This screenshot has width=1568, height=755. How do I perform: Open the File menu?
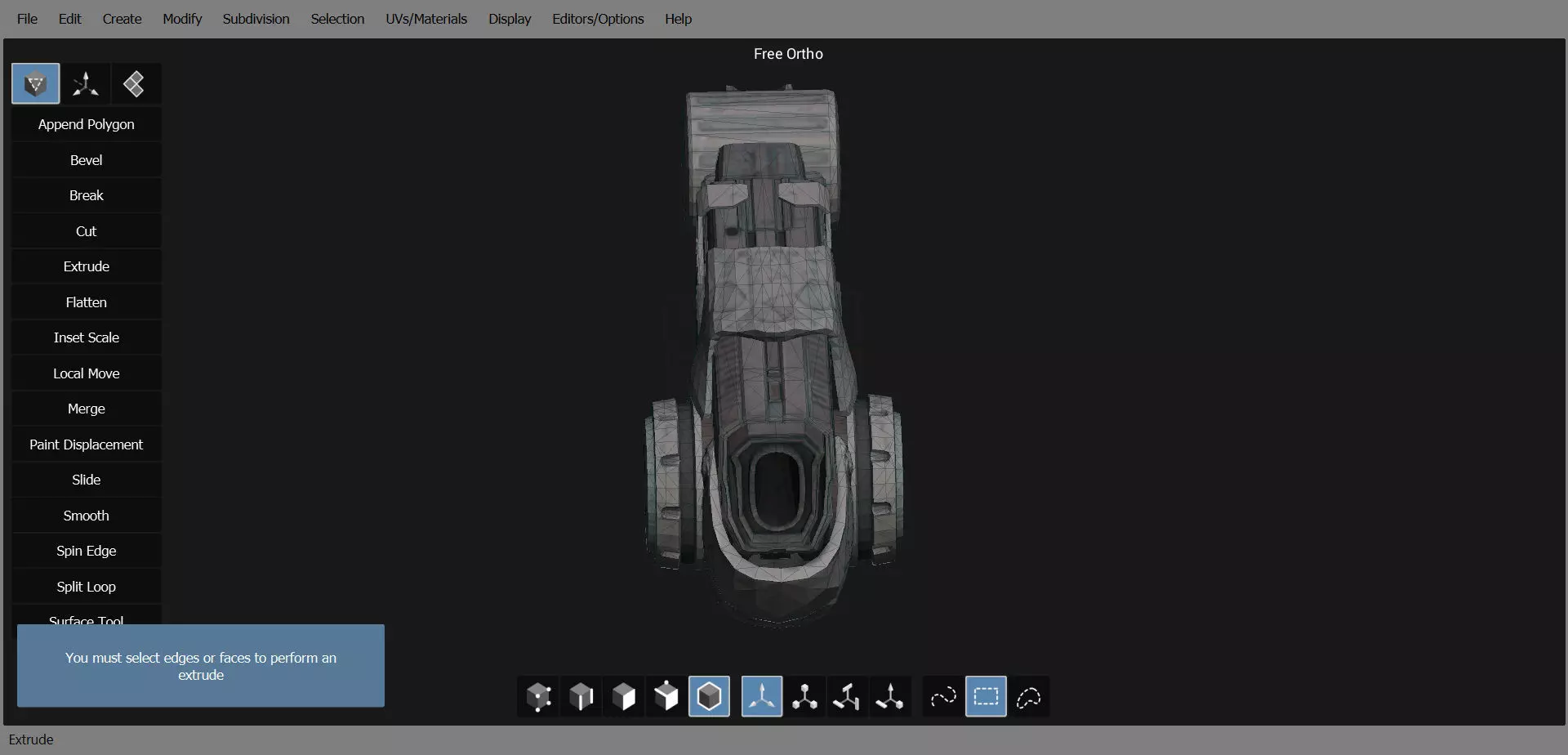tap(27, 19)
